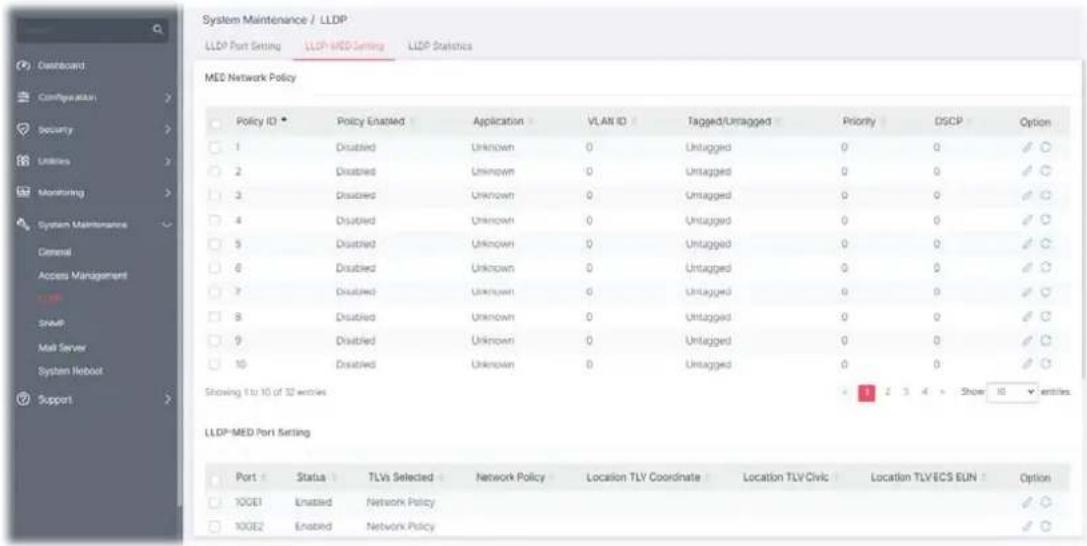1087x546 pixels.
Task: Select the LLDP-MED Setting tab
Action: point(345,46)
